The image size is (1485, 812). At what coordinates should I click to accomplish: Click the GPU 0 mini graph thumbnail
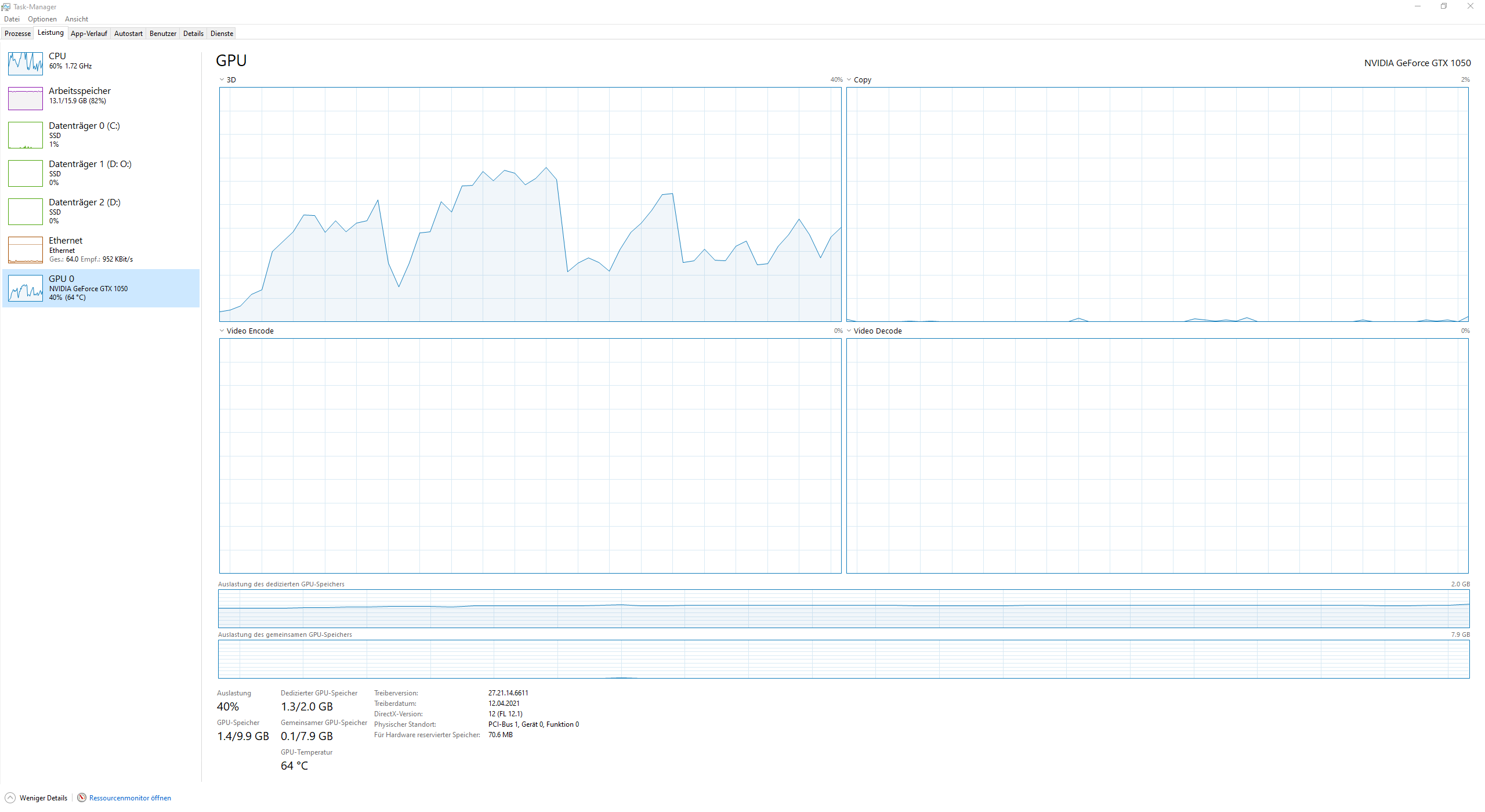click(x=26, y=288)
